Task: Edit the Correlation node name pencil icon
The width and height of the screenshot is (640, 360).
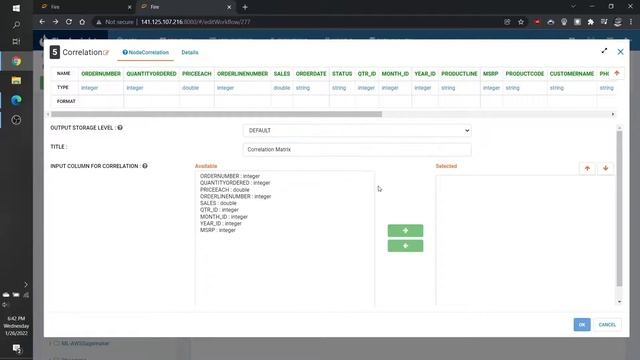Action: (x=106, y=52)
